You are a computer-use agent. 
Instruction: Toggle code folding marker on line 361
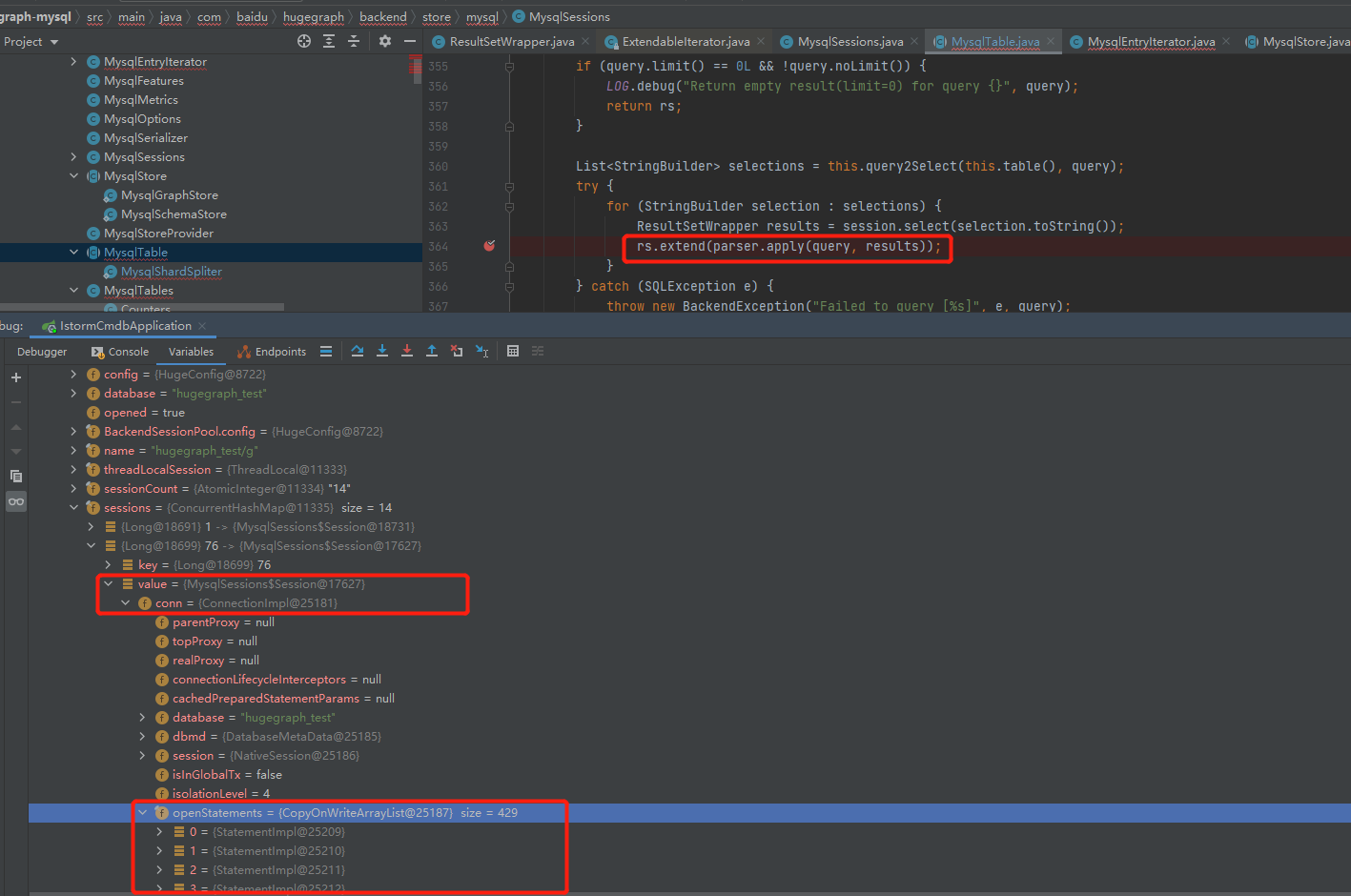[509, 186]
